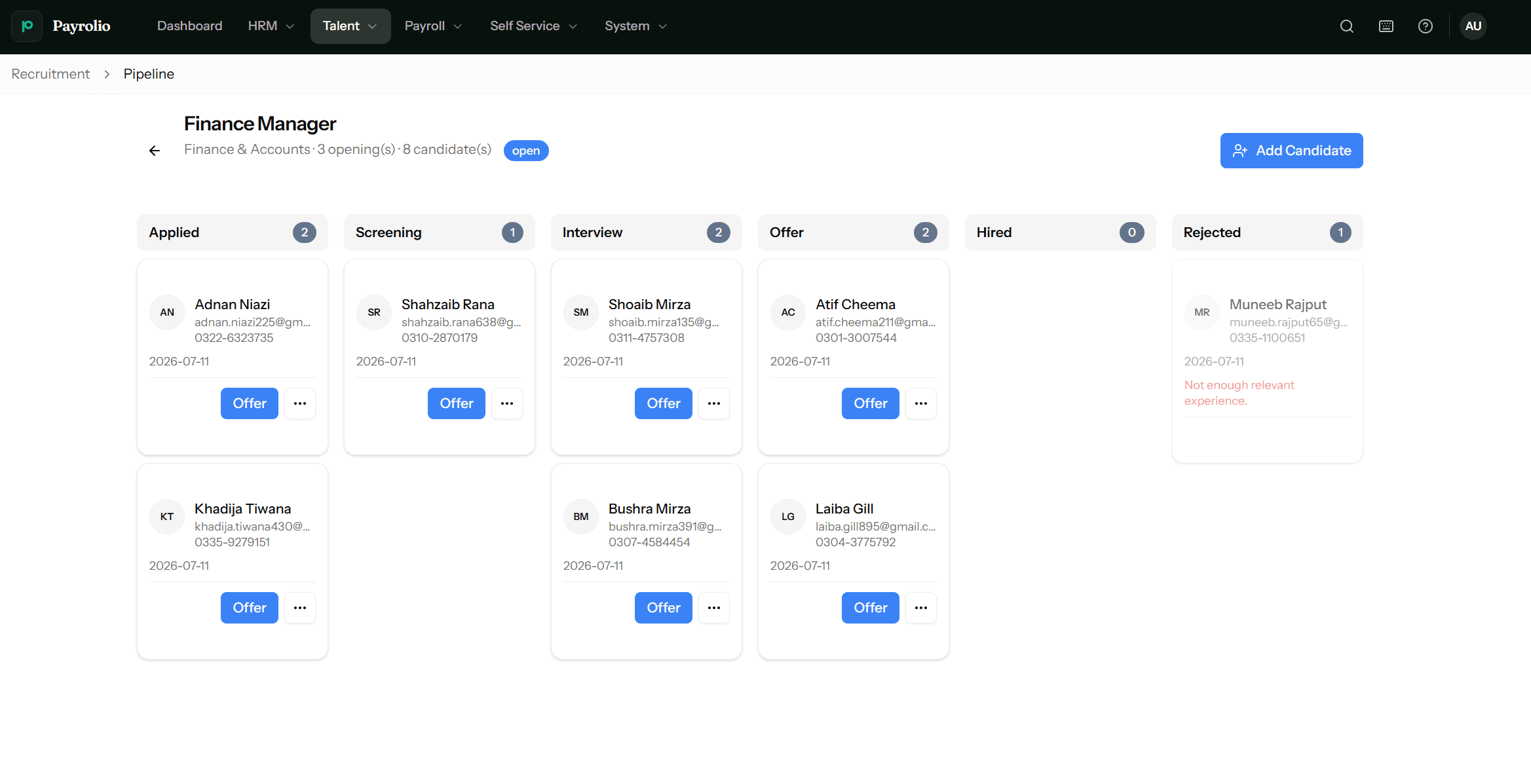Click the keyboard shortcuts icon
Viewport: 1531px width, 784px height.
pyautogui.click(x=1386, y=26)
